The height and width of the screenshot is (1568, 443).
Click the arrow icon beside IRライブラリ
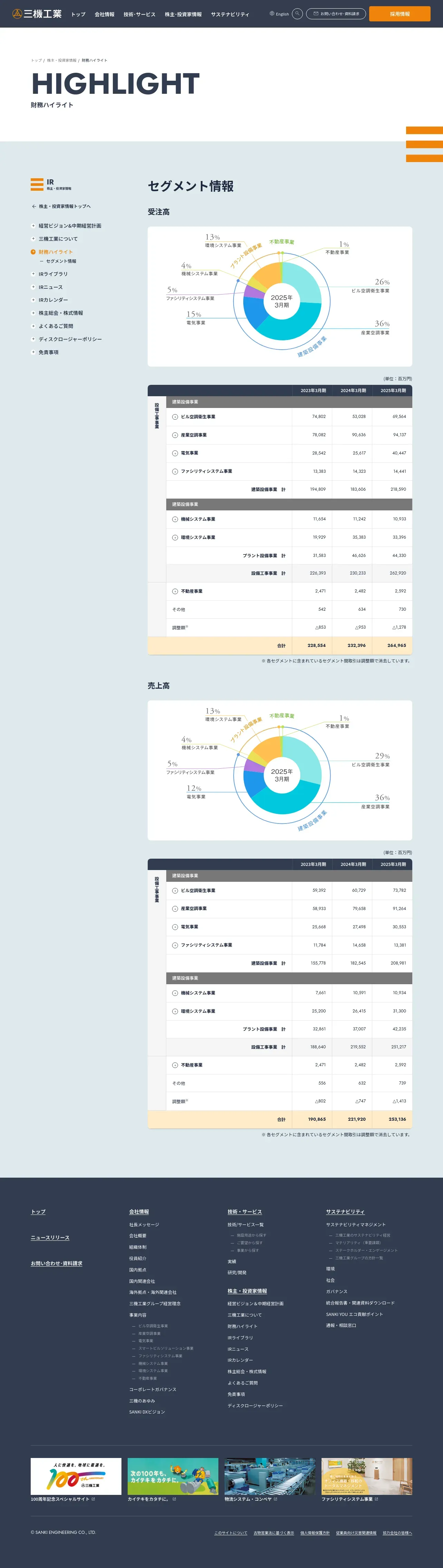pyautogui.click(x=33, y=274)
